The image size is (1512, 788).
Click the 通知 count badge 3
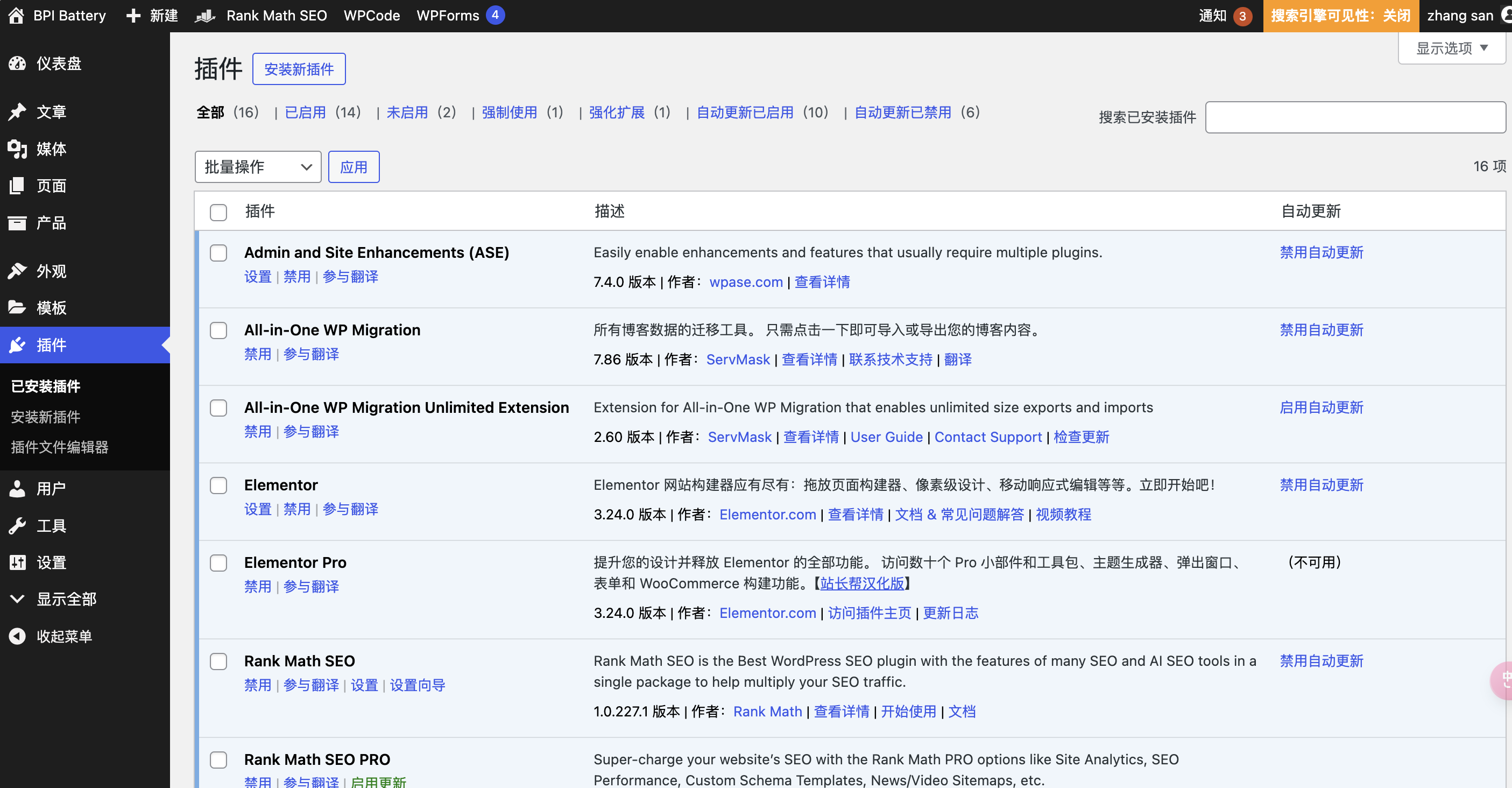(1242, 16)
